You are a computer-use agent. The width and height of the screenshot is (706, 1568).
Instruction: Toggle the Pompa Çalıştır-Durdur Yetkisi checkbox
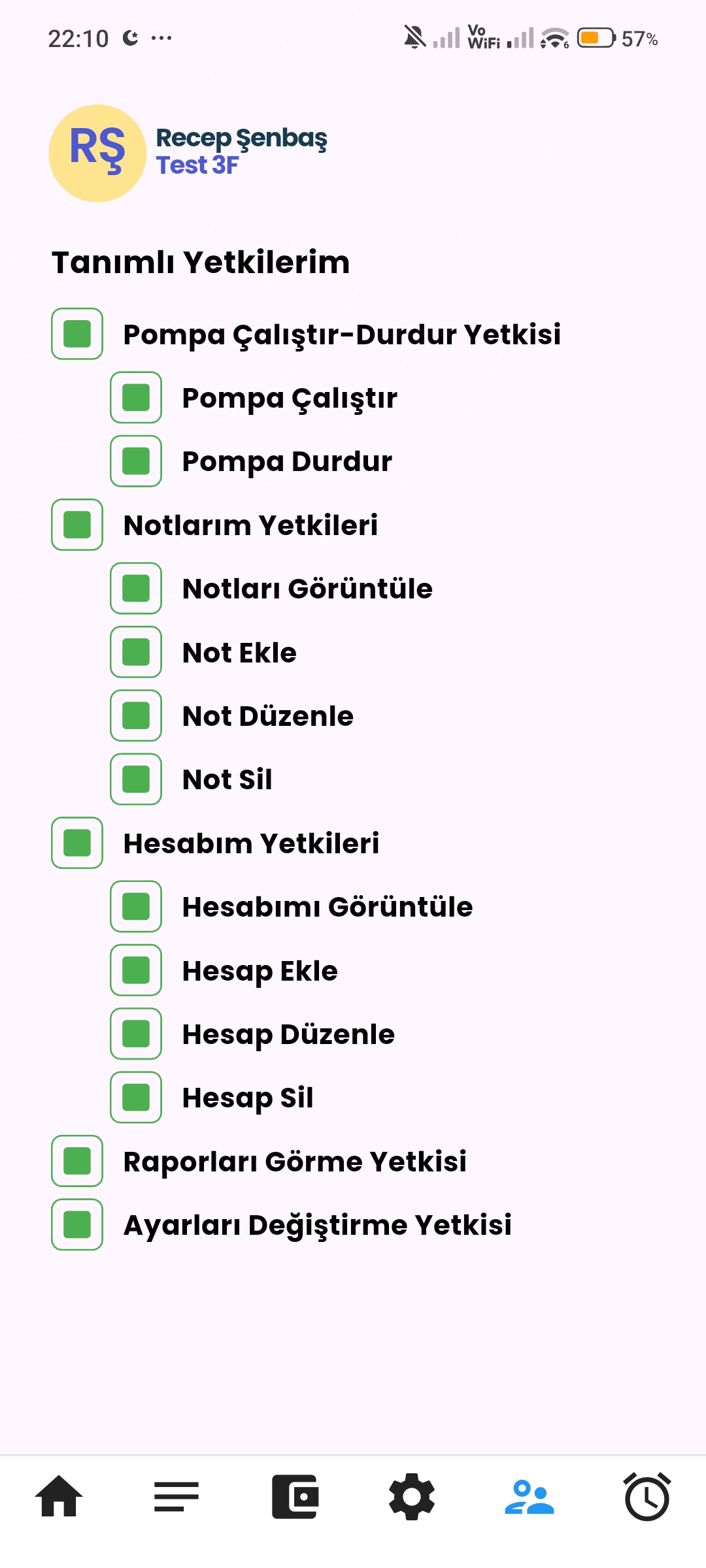[76, 335]
